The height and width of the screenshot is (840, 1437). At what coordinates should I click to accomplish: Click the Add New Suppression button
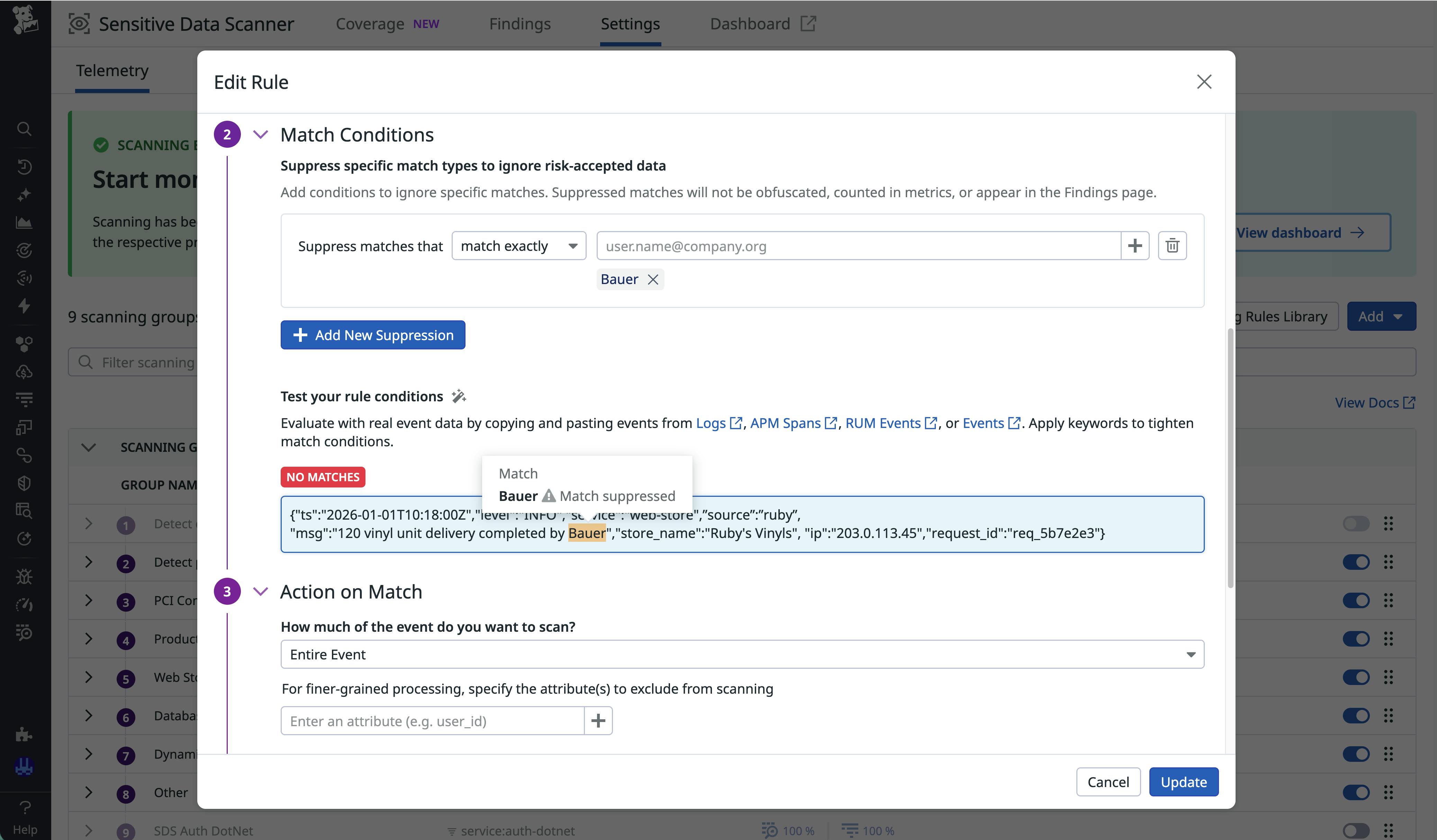[373, 335]
